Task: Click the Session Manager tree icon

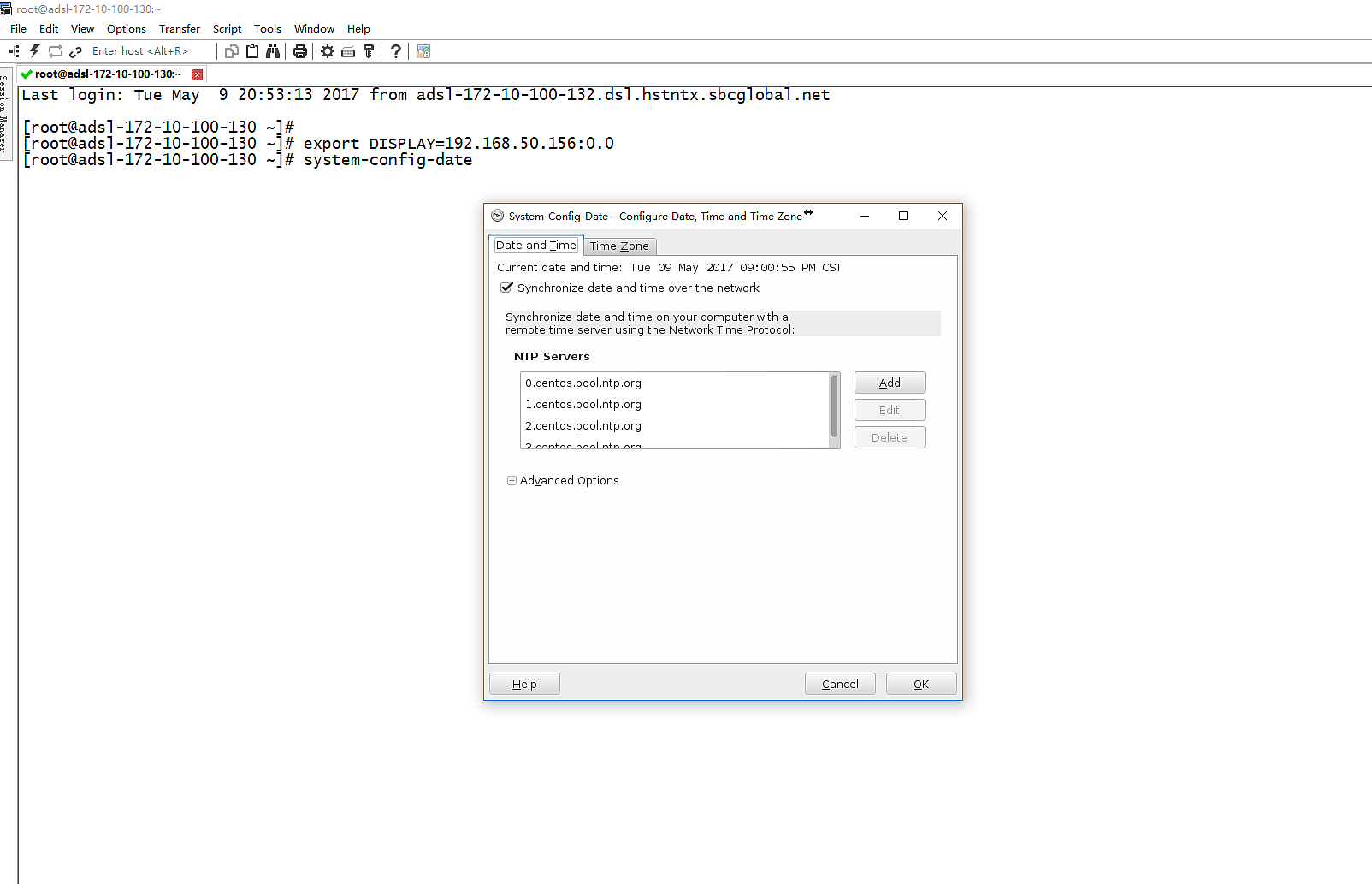Action: tap(14, 51)
